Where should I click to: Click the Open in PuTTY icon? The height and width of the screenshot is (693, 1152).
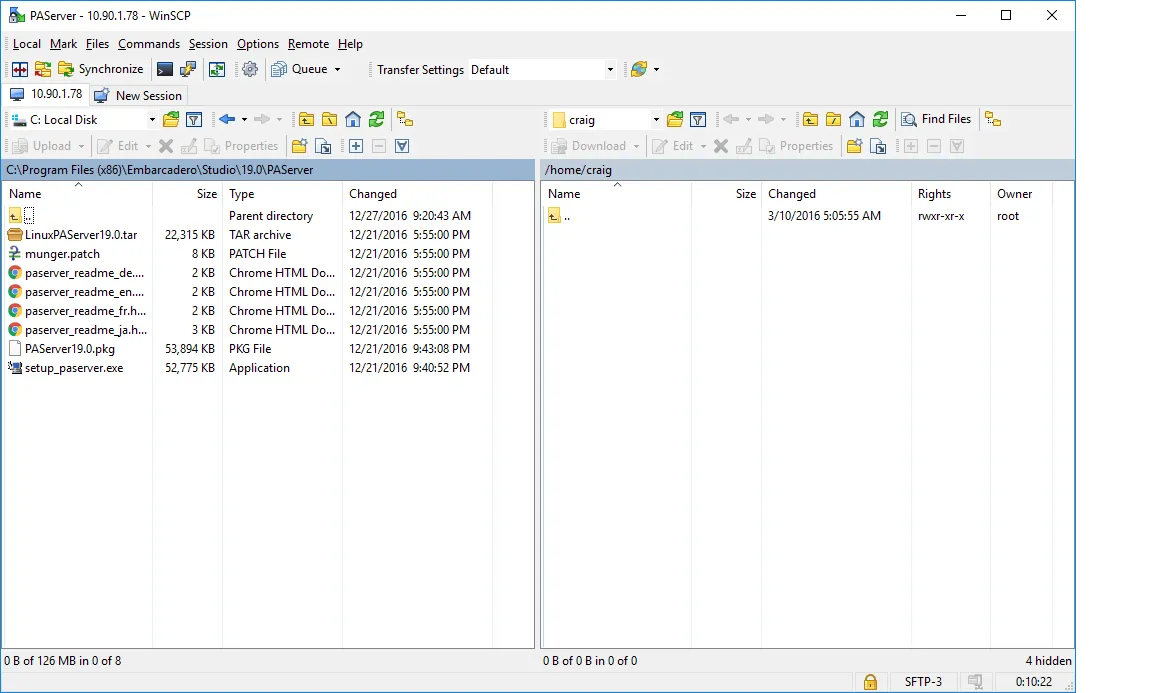point(188,69)
